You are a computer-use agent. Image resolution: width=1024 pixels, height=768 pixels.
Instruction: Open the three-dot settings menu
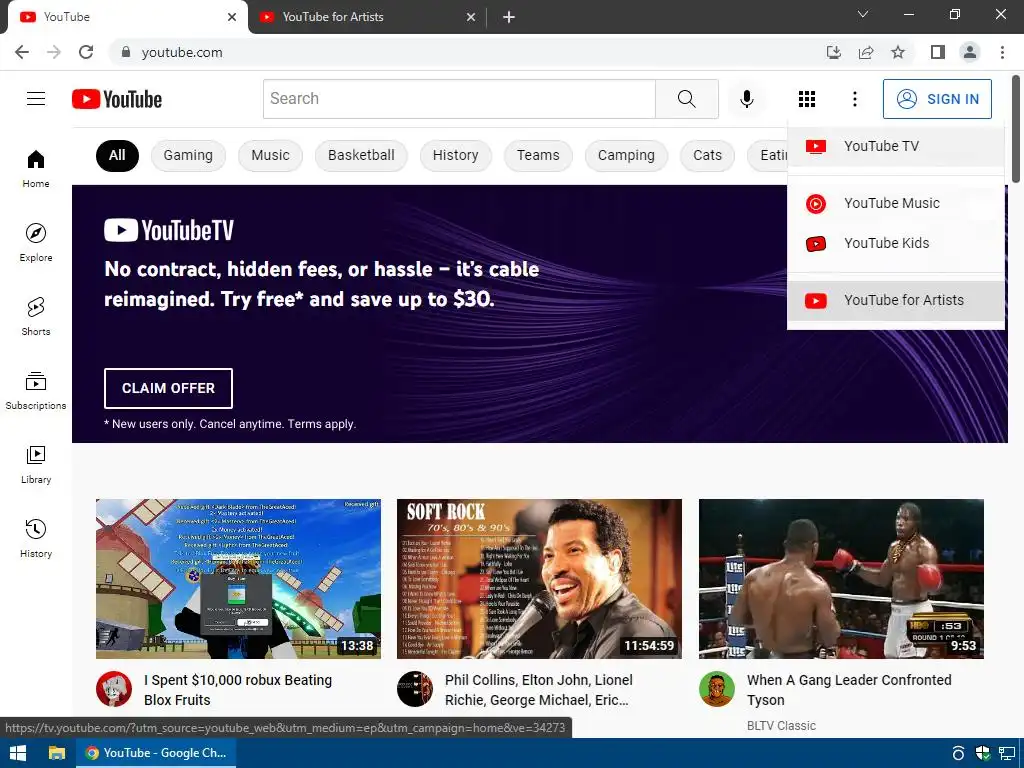854,99
